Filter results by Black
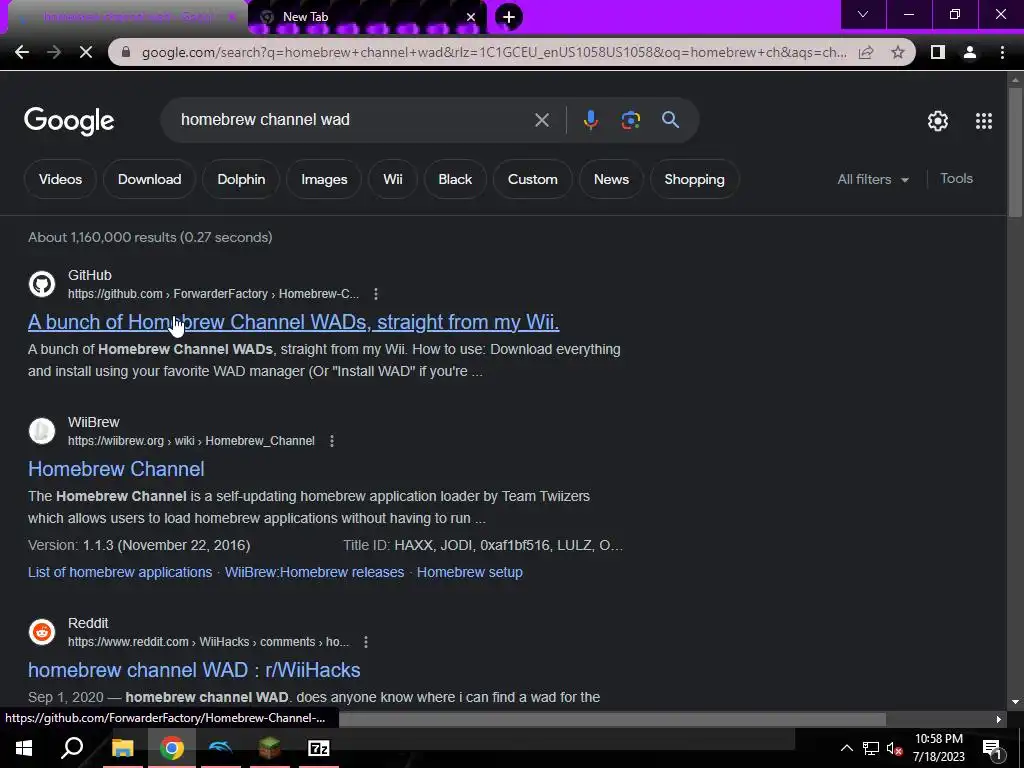Image resolution: width=1024 pixels, height=768 pixels. pyautogui.click(x=455, y=180)
